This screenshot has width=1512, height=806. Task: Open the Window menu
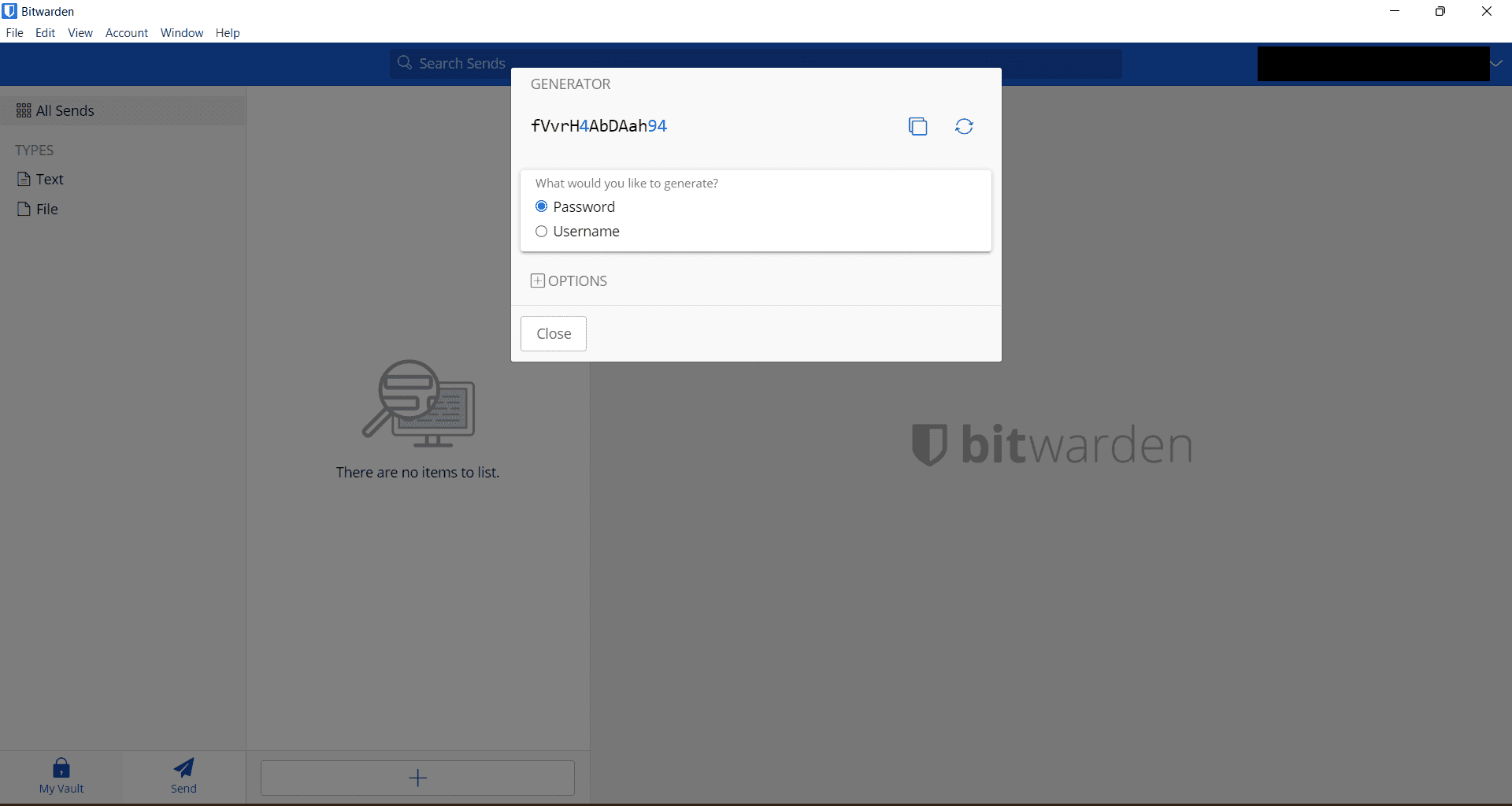click(182, 33)
